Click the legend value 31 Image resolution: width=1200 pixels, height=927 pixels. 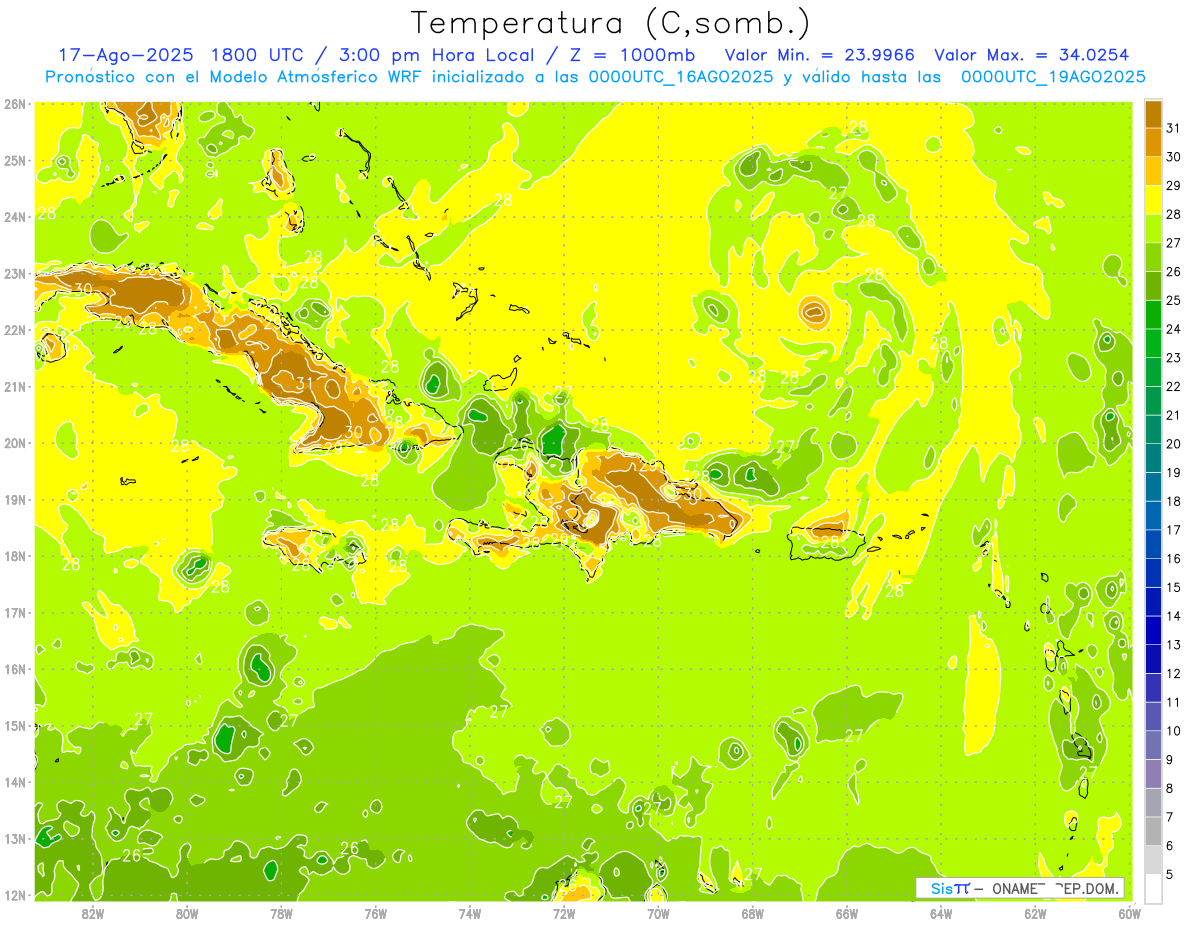point(1174,128)
